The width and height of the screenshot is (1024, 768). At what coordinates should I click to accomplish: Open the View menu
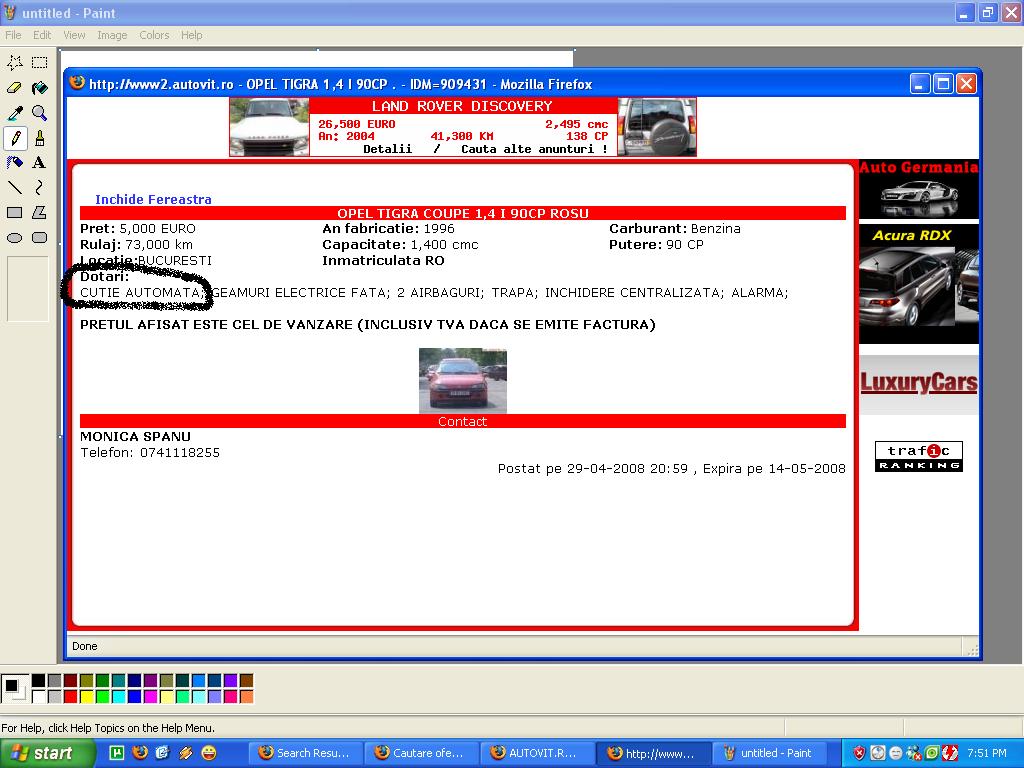tap(74, 35)
